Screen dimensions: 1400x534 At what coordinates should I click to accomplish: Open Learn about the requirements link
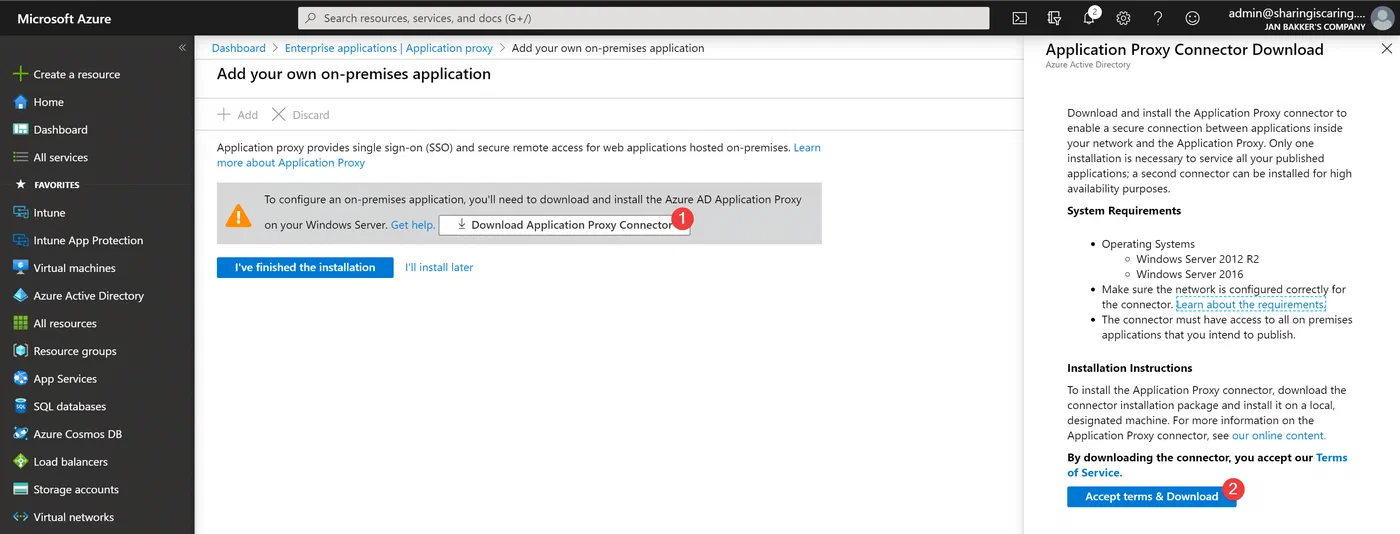(x=1251, y=304)
